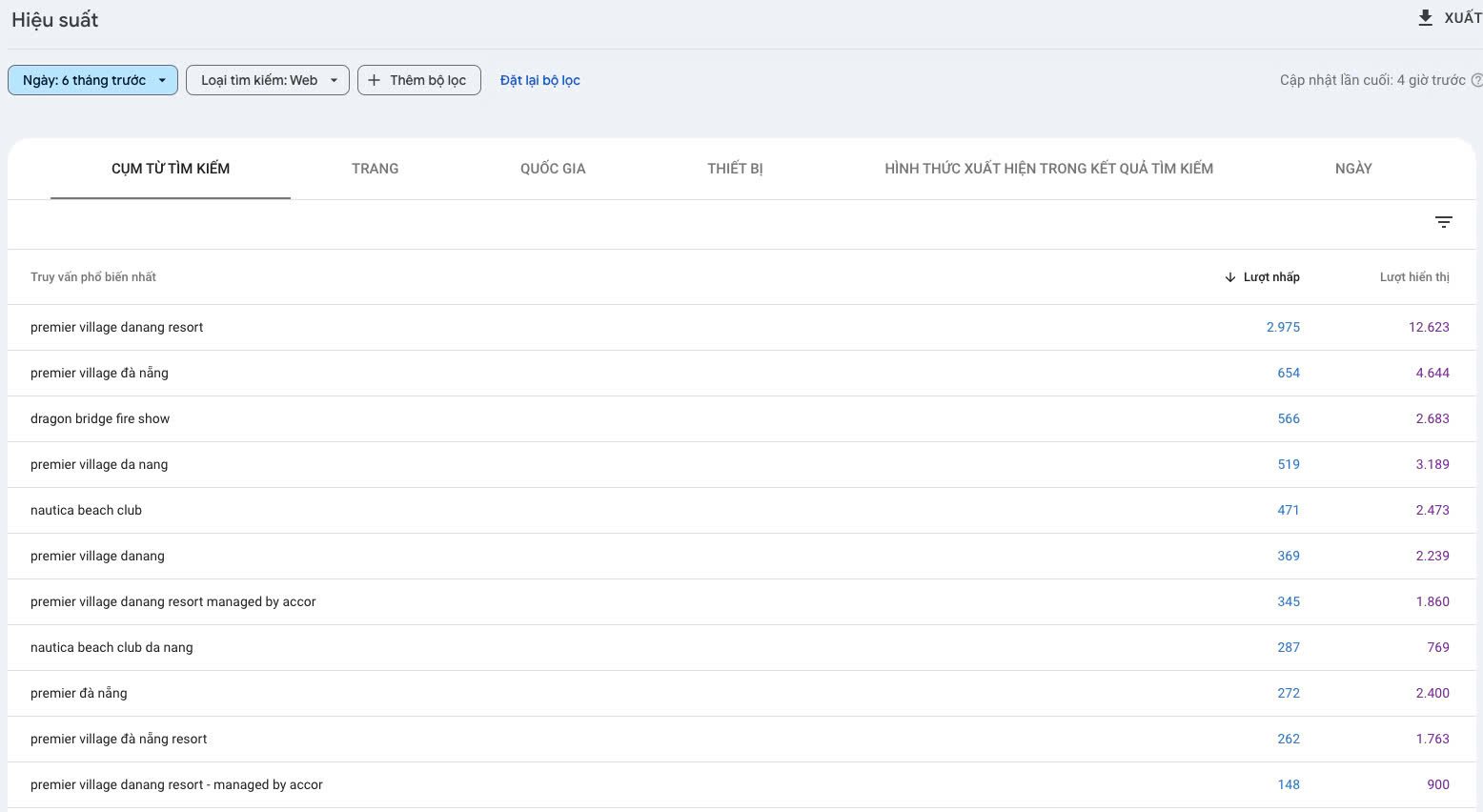Open the THIẾT BỊ tab
The width and height of the screenshot is (1483, 812).
pyautogui.click(x=735, y=169)
